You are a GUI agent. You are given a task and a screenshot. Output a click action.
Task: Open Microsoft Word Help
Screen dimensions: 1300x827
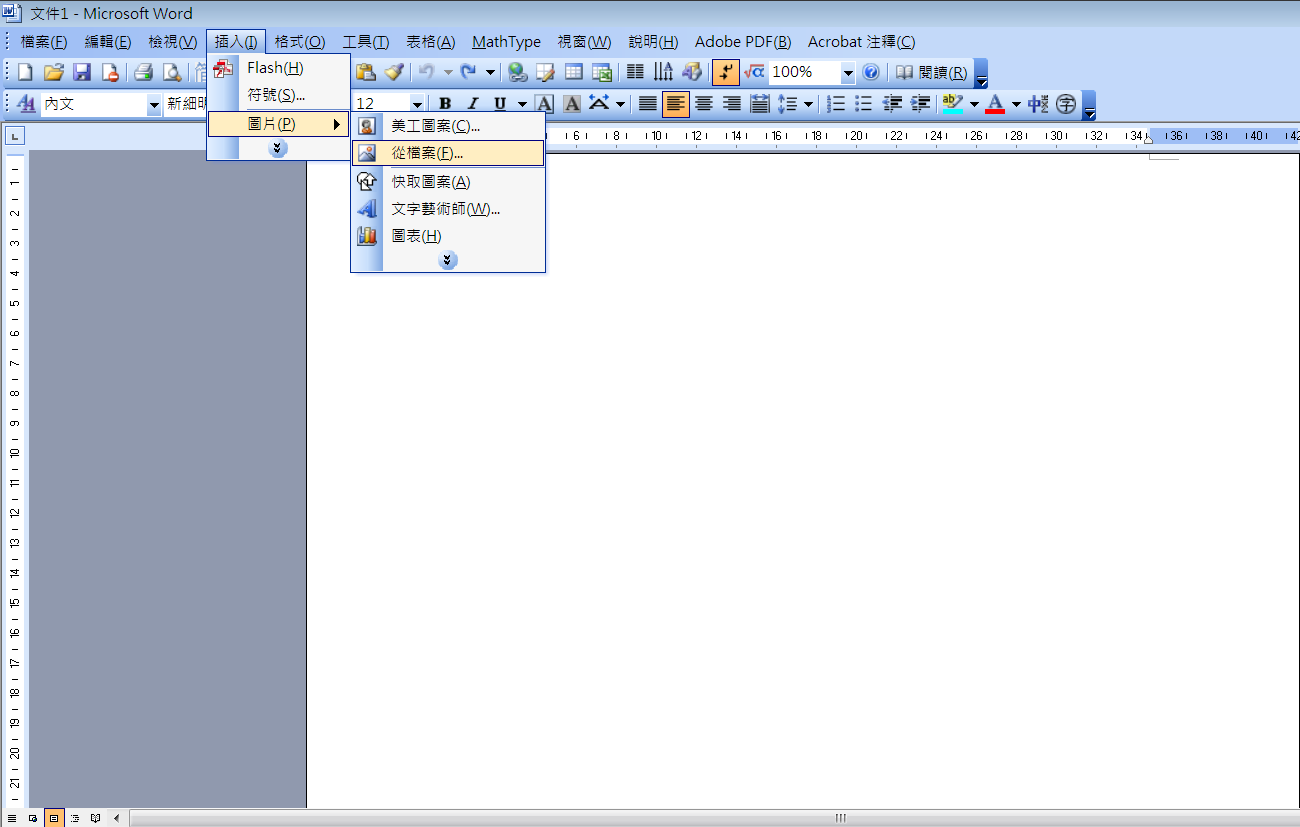871,72
